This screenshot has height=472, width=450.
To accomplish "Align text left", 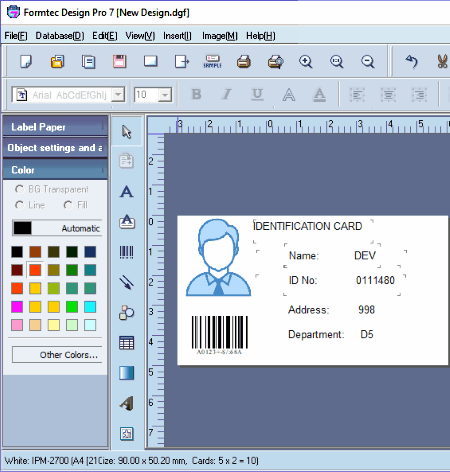I will point(357,95).
